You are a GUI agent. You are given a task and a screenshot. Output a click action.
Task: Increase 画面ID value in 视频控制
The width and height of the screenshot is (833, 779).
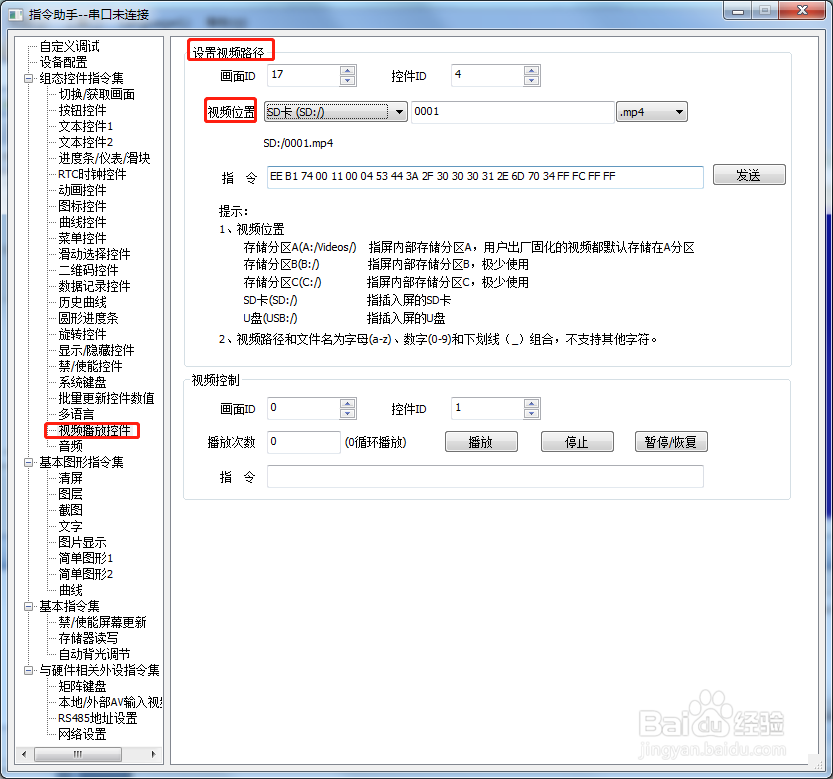(x=347, y=403)
